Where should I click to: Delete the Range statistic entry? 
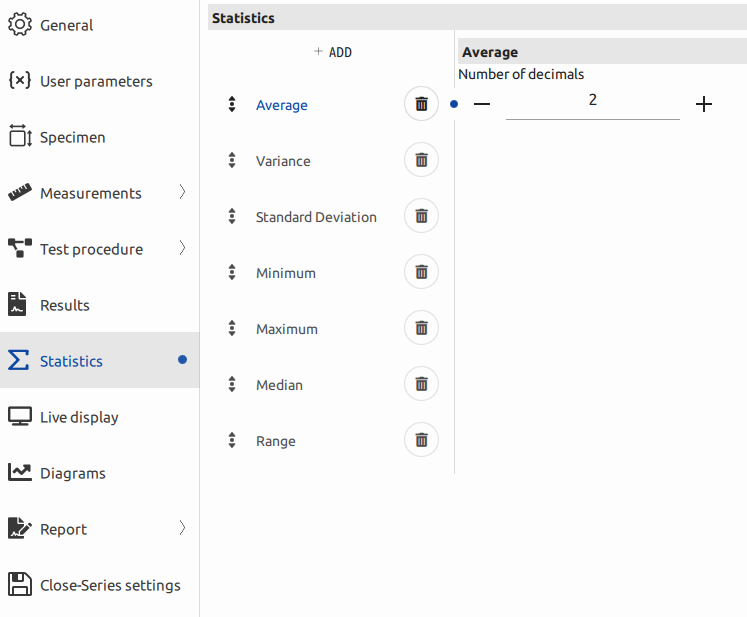click(421, 441)
